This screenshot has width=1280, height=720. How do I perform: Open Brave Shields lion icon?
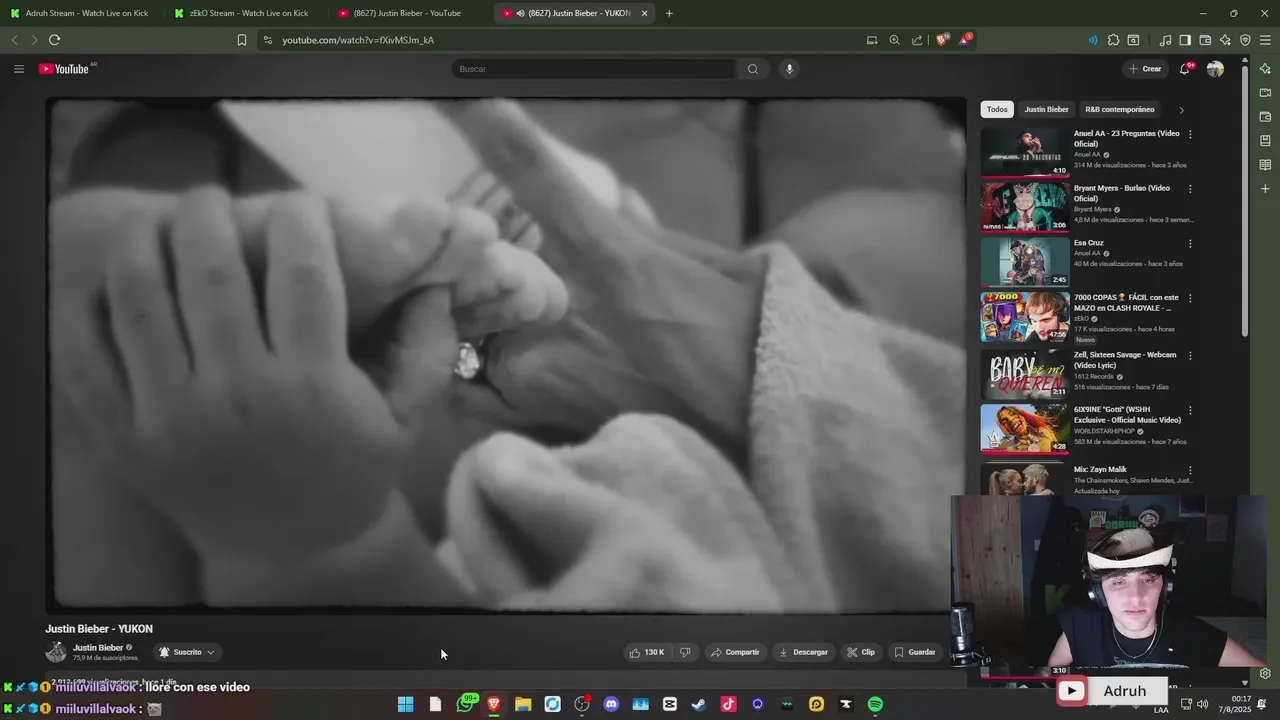click(x=941, y=40)
